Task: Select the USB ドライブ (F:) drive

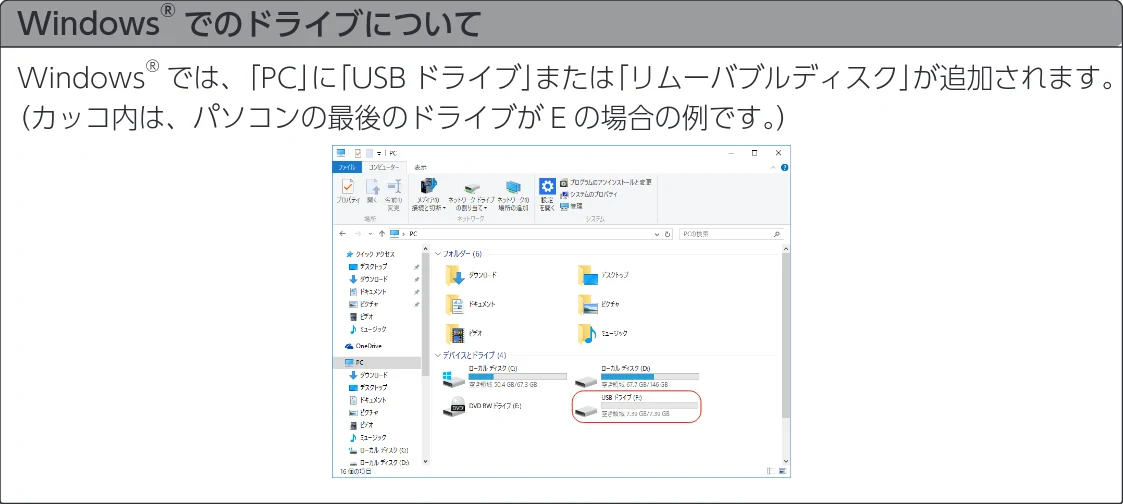Action: (x=637, y=406)
